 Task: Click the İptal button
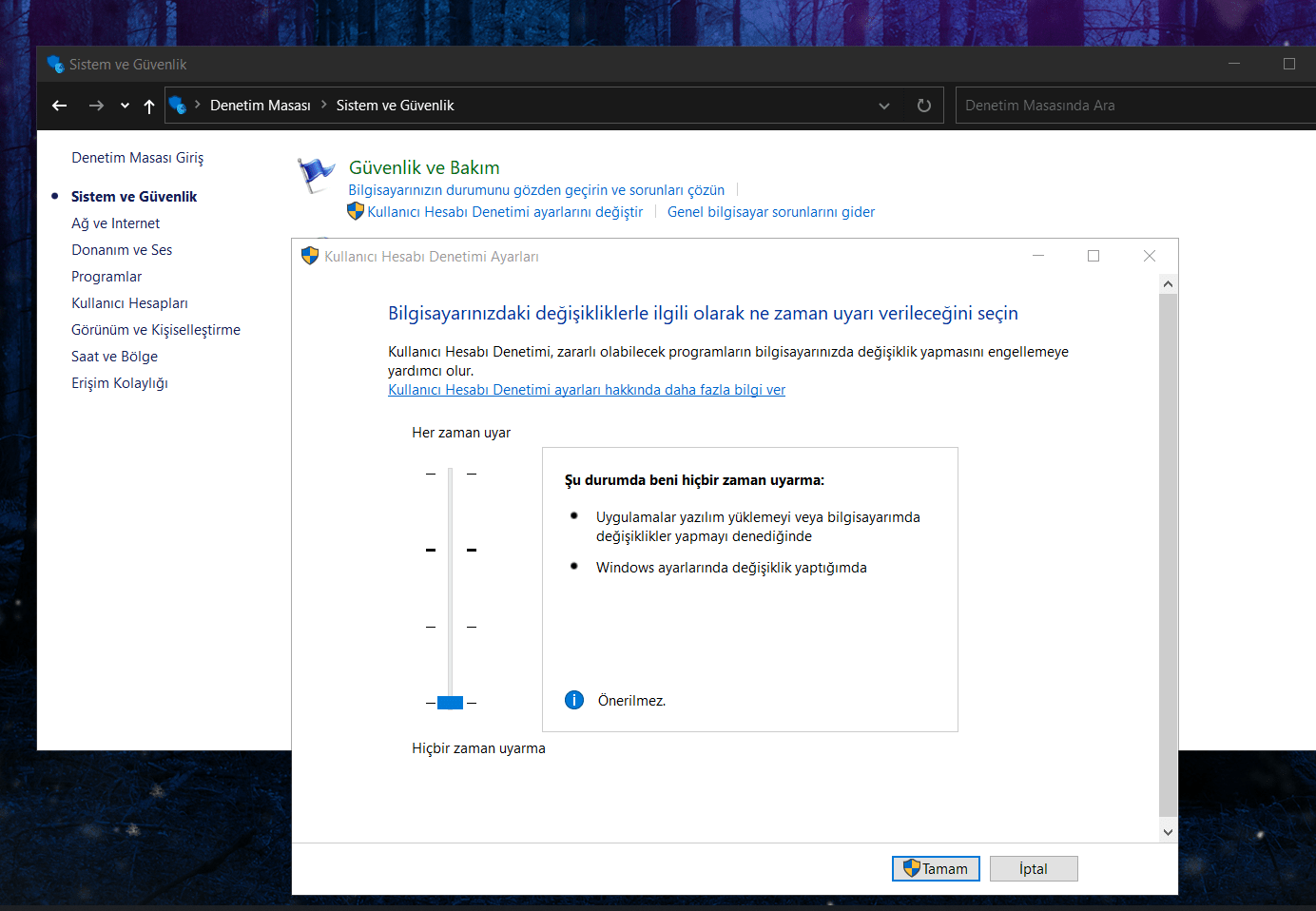click(1034, 868)
